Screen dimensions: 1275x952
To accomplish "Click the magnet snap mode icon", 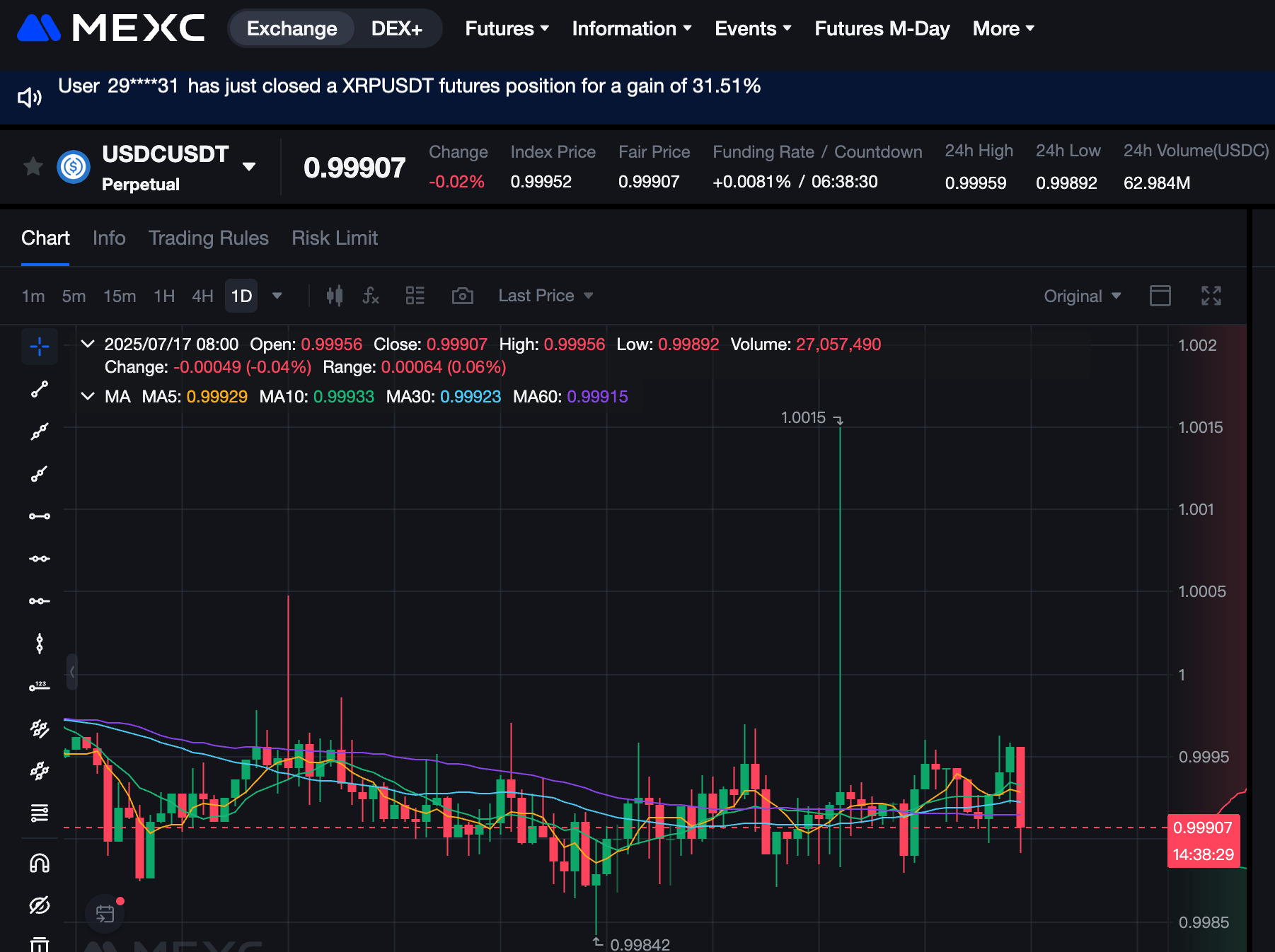I will tap(40, 863).
